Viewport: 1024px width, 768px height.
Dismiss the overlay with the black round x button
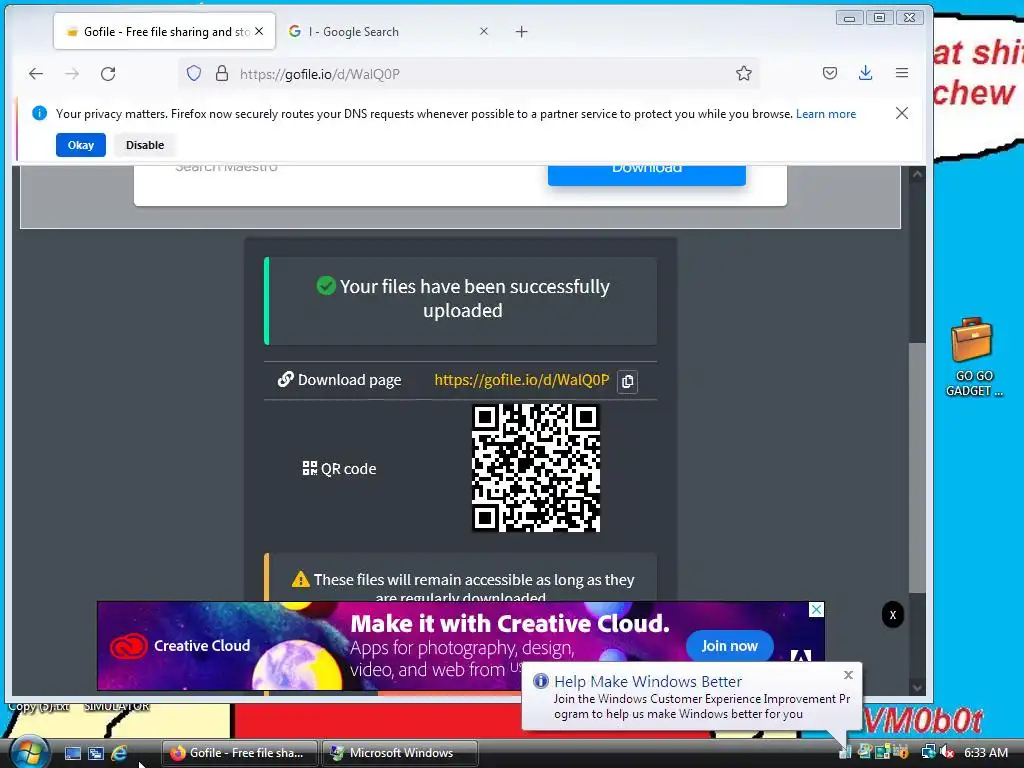(893, 615)
